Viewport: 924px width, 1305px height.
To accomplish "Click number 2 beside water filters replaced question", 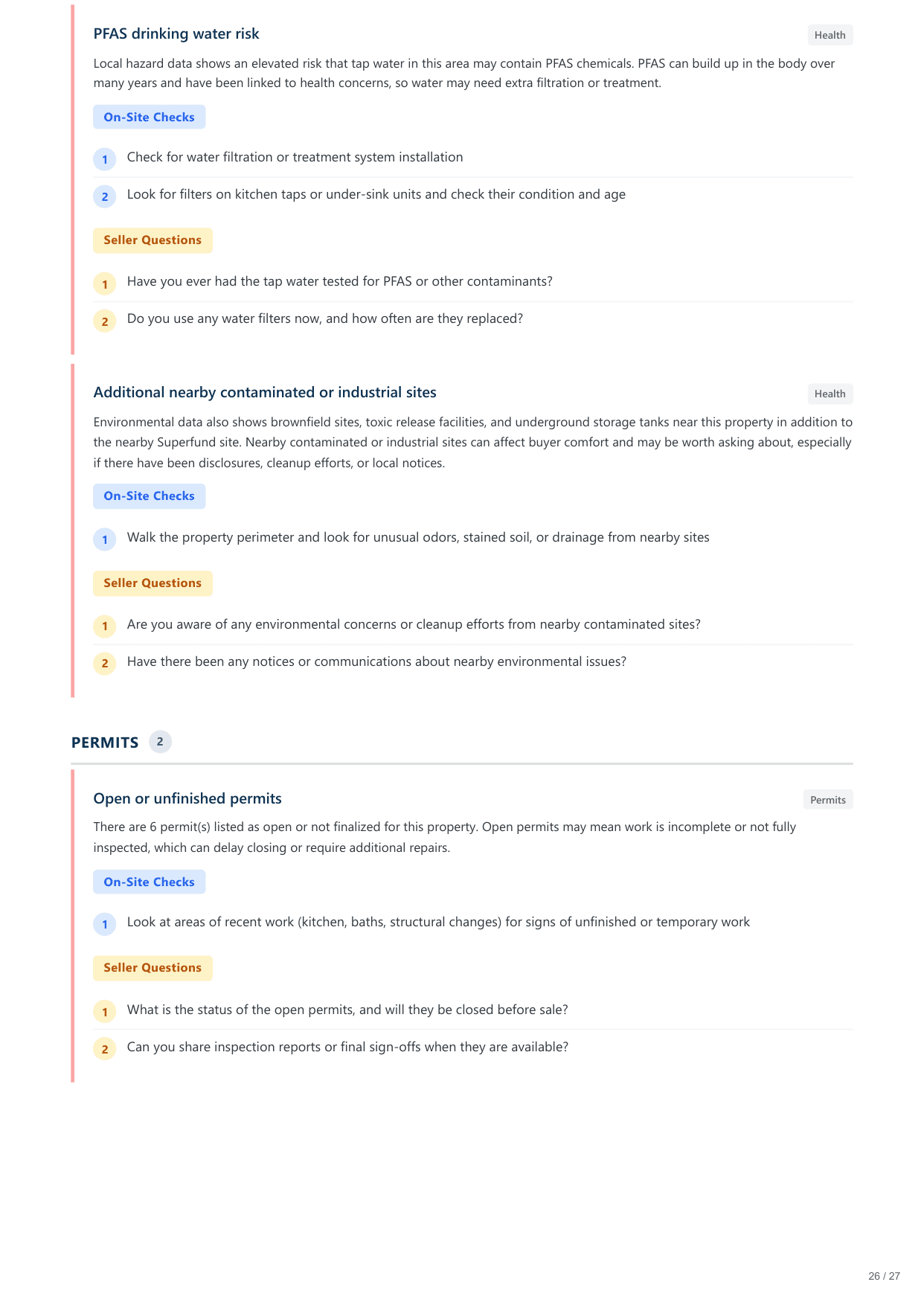I will [x=105, y=321].
